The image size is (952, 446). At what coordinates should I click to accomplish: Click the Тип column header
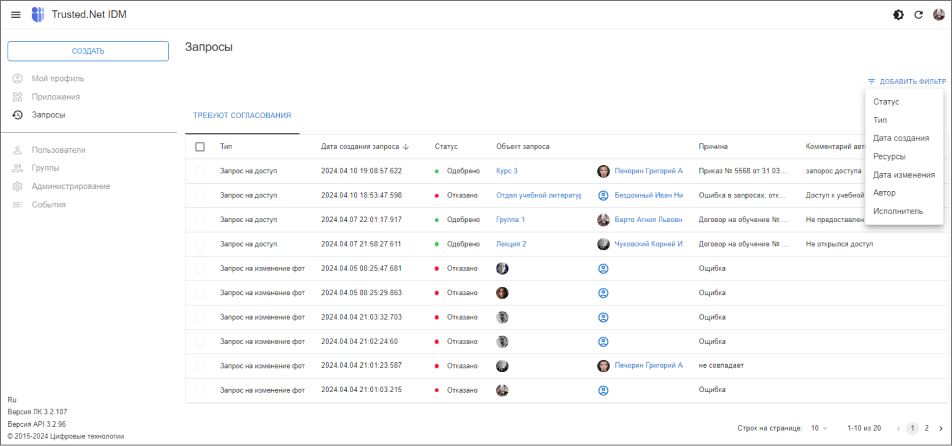tap(226, 147)
